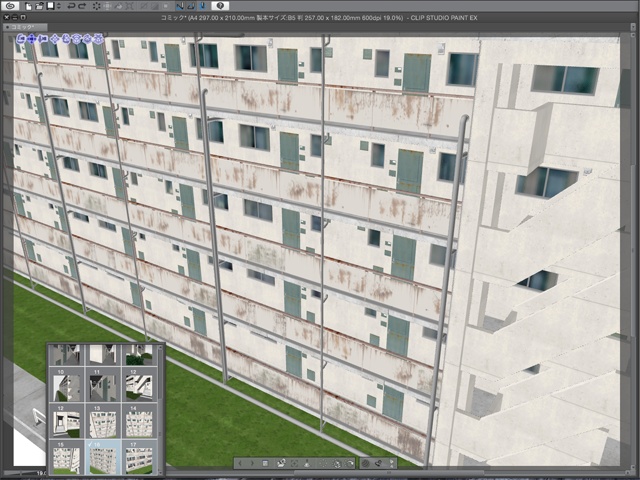This screenshot has width=640, height=480.
Task: Save the document with the toolbar icon
Action: 51,6
